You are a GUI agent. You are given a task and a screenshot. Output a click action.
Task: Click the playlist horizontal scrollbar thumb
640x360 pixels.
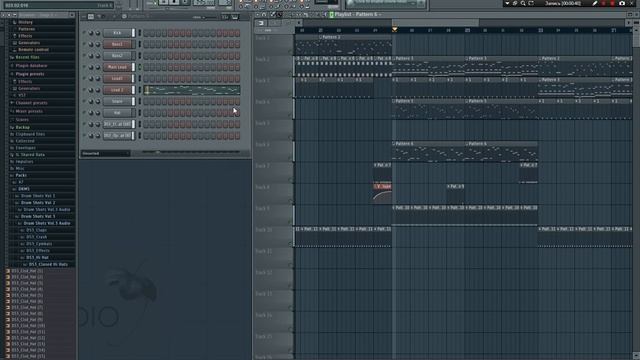pyautogui.click(x=436, y=22)
